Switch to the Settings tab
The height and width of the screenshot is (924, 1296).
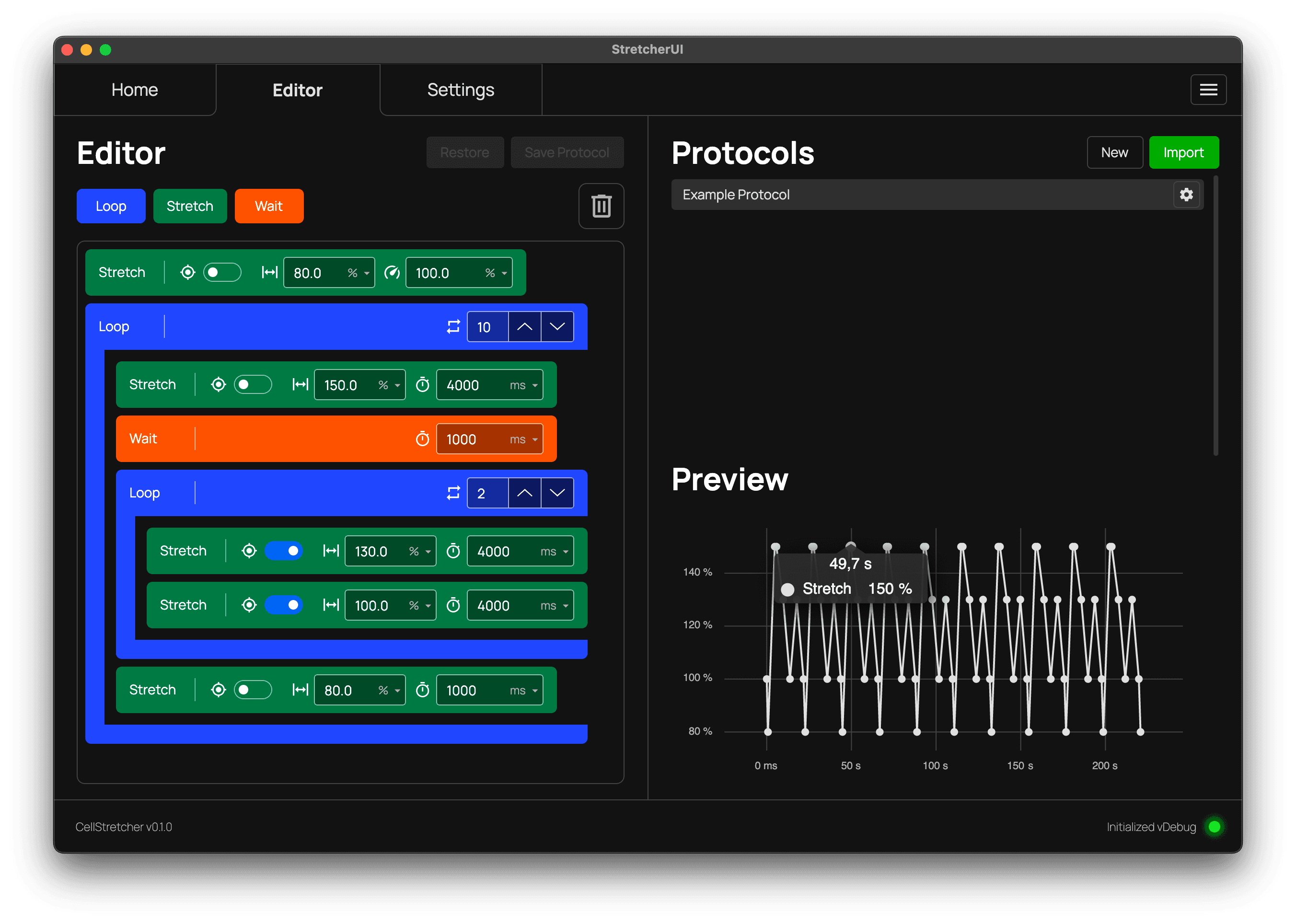461,90
